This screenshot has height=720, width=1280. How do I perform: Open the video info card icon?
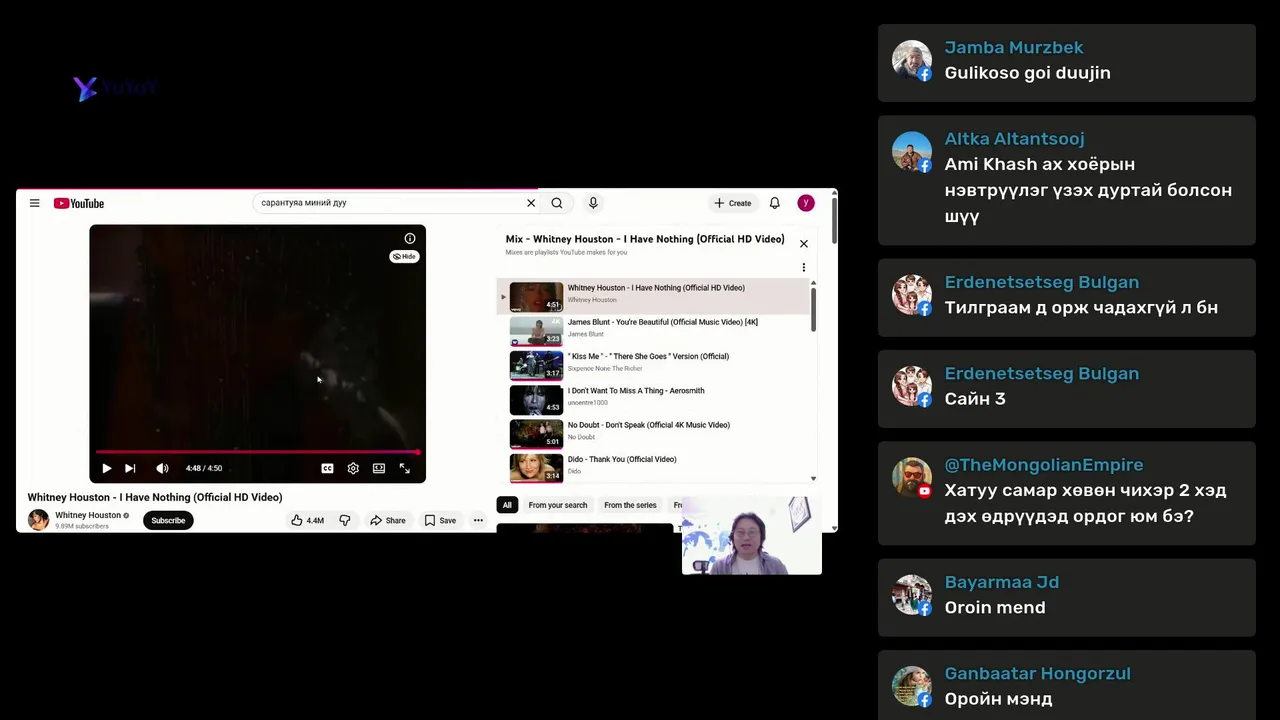409,238
